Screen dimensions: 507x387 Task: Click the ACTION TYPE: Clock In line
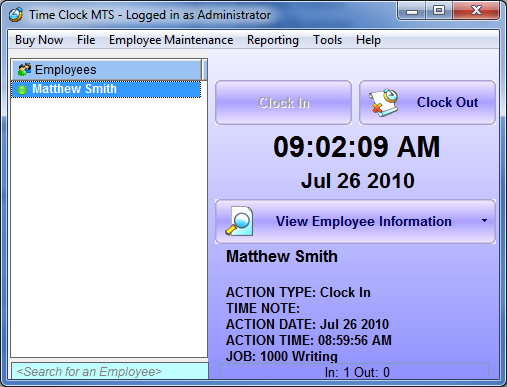(x=298, y=292)
